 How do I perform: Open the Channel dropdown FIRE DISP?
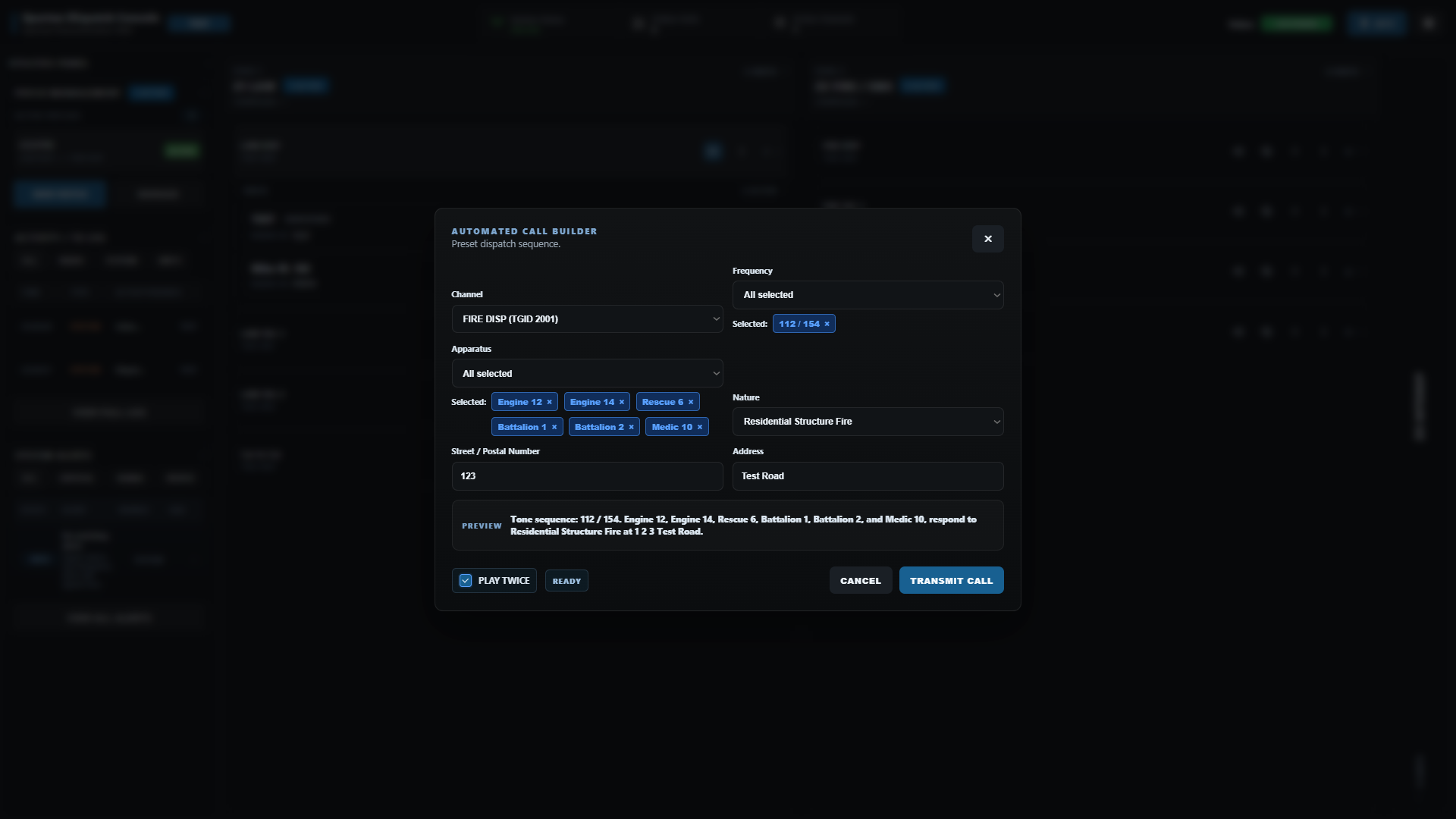point(587,319)
